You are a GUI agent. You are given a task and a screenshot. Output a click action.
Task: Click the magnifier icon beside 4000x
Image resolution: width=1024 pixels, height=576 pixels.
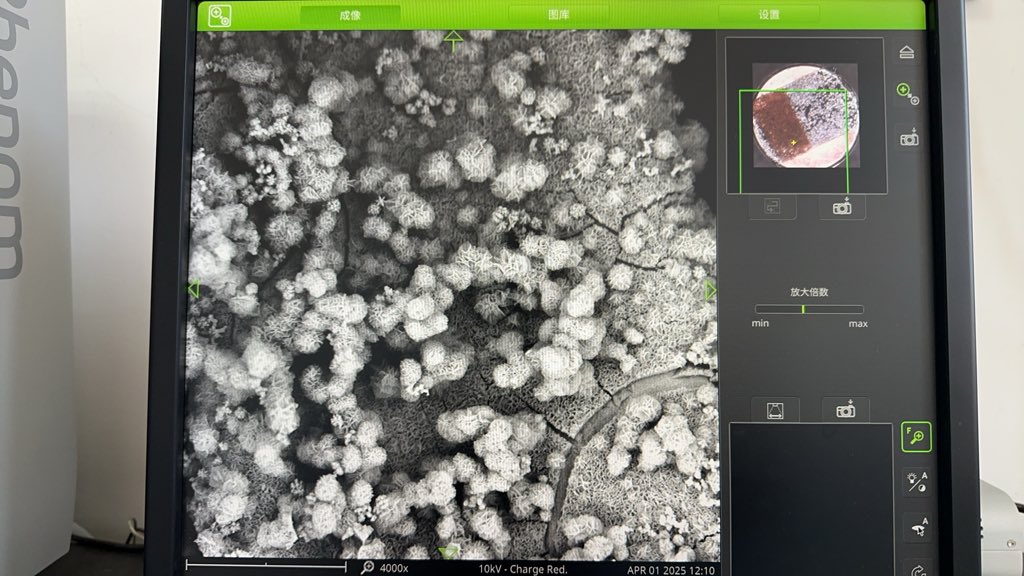(368, 568)
